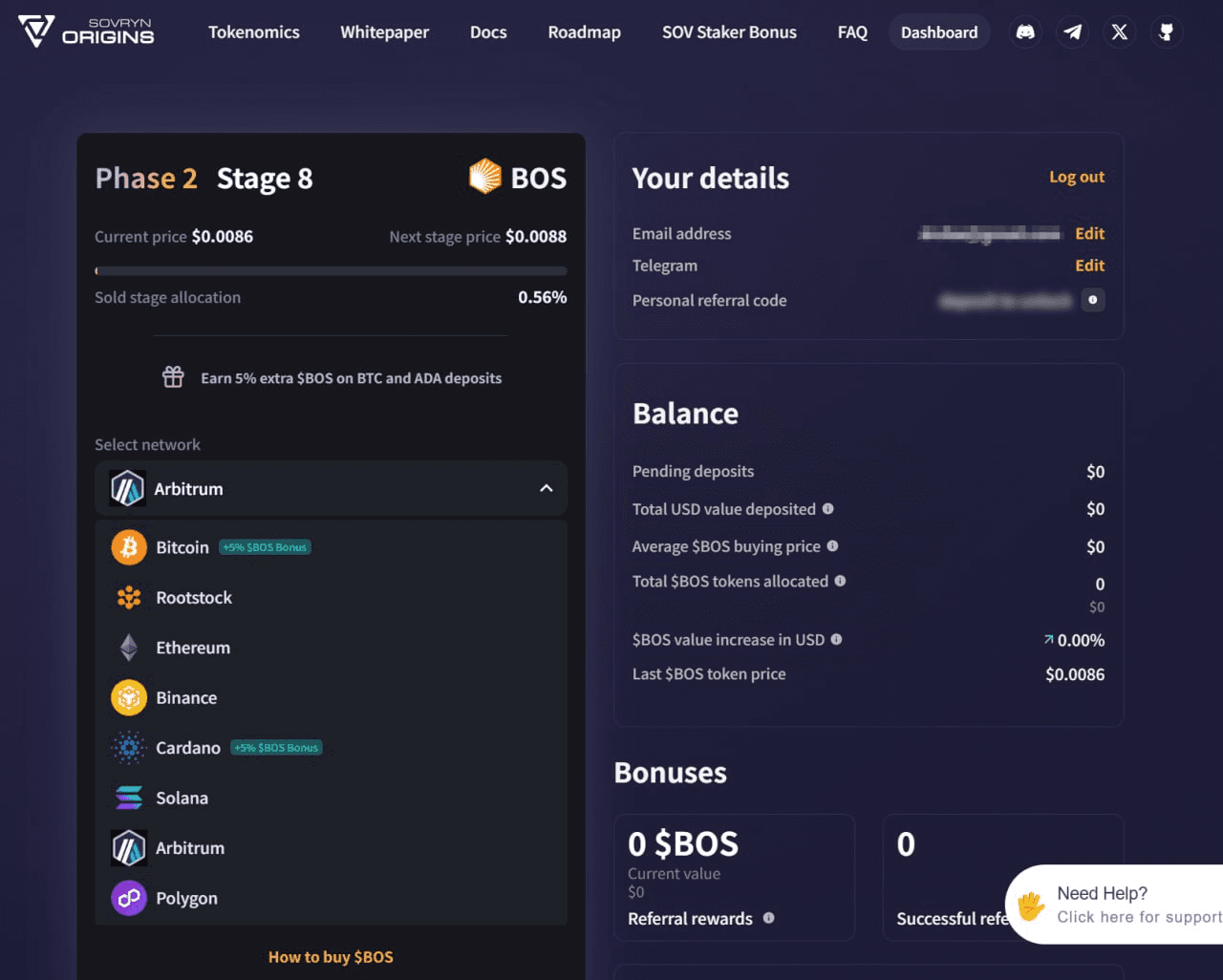Click the 0 $BOS referral rewards card
The width and height of the screenshot is (1223, 980).
[734, 877]
